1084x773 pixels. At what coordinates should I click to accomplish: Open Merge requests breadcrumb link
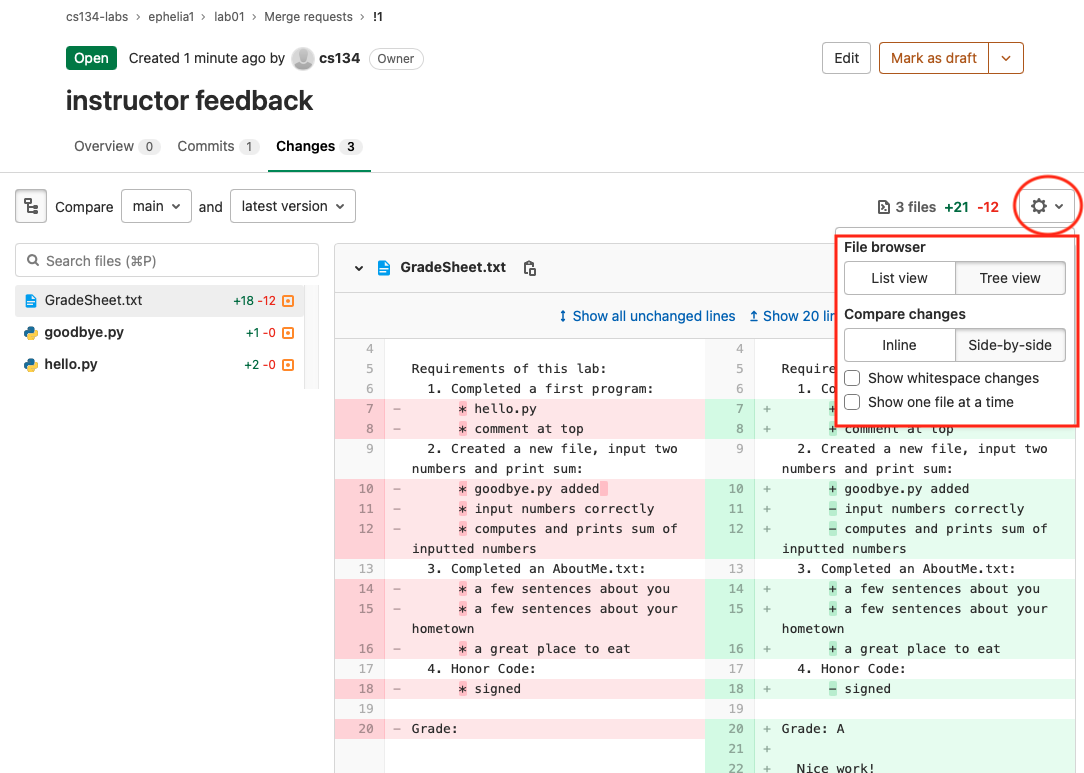pos(308,17)
